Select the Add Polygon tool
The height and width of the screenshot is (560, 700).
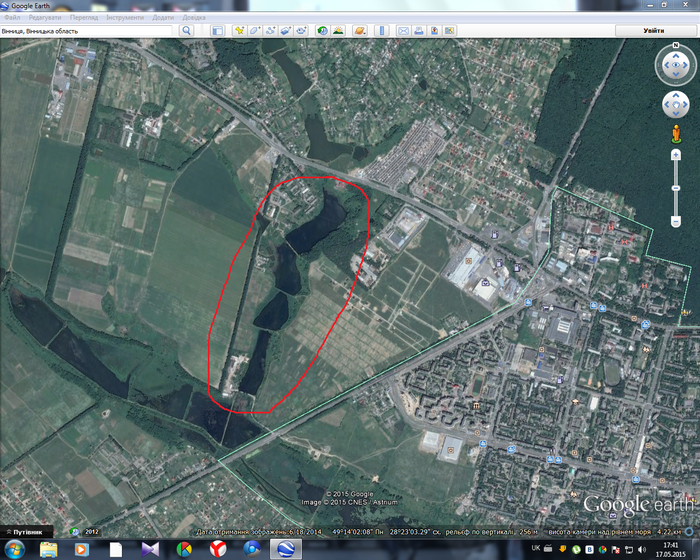tap(255, 30)
